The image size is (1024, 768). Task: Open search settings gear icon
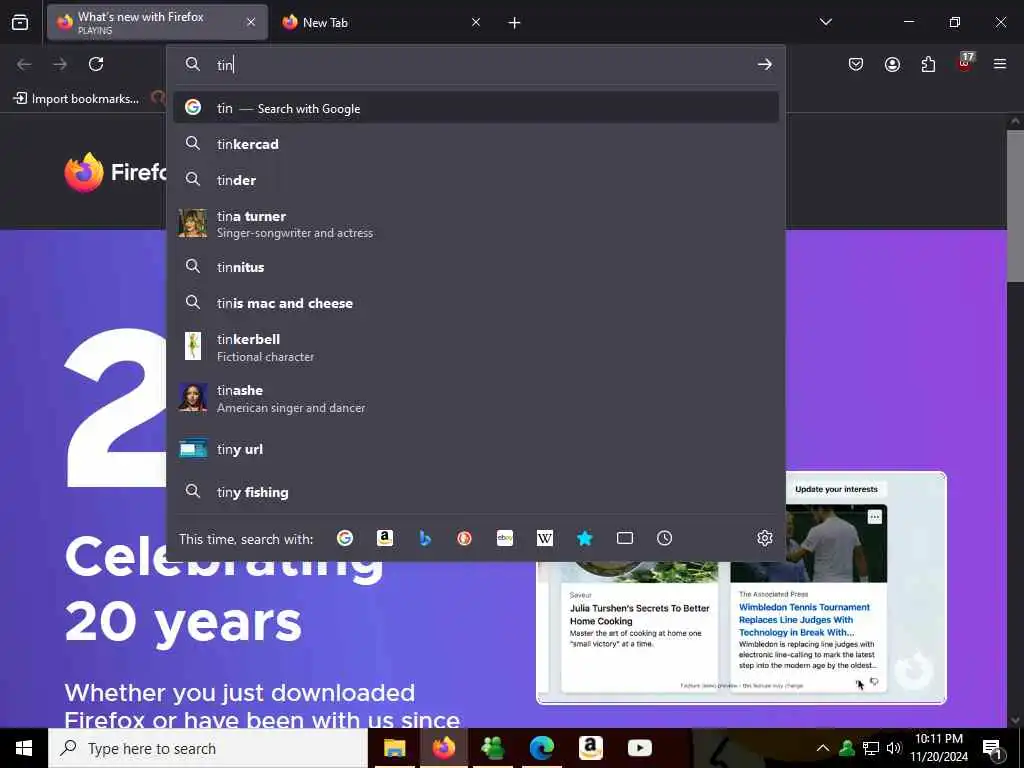click(x=765, y=538)
